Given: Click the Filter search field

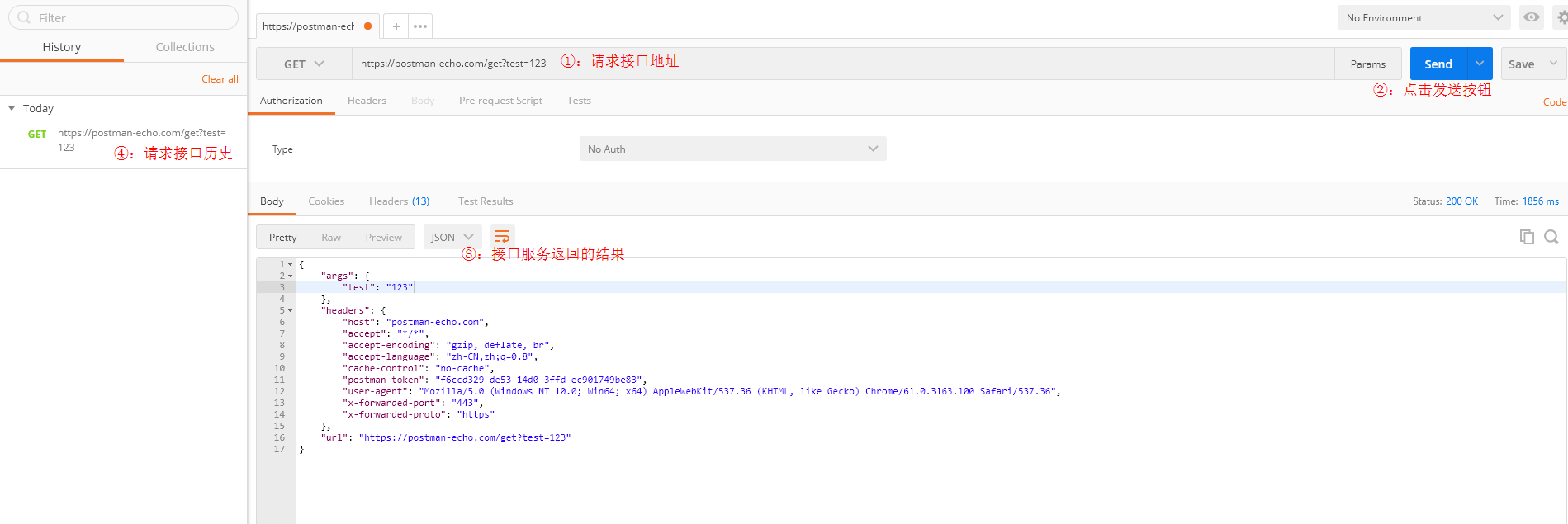Looking at the screenshot, I should (124, 17).
